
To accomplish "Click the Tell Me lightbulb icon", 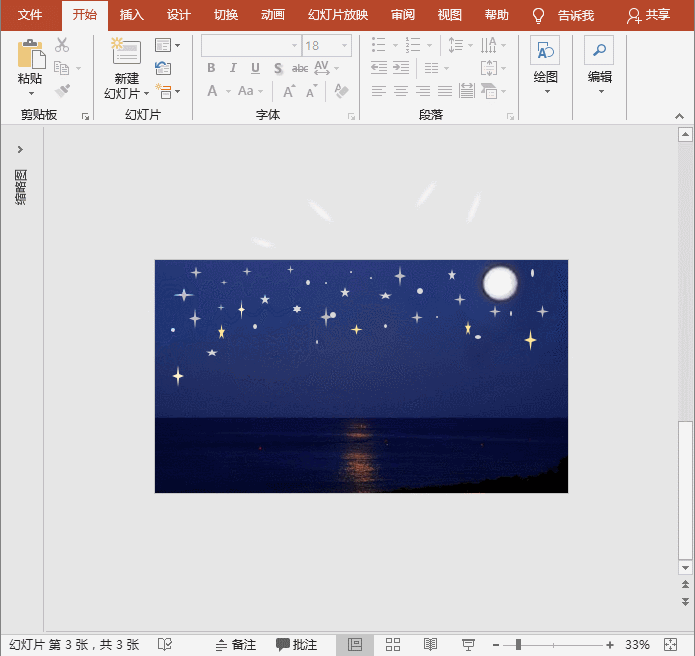I will [x=538, y=16].
